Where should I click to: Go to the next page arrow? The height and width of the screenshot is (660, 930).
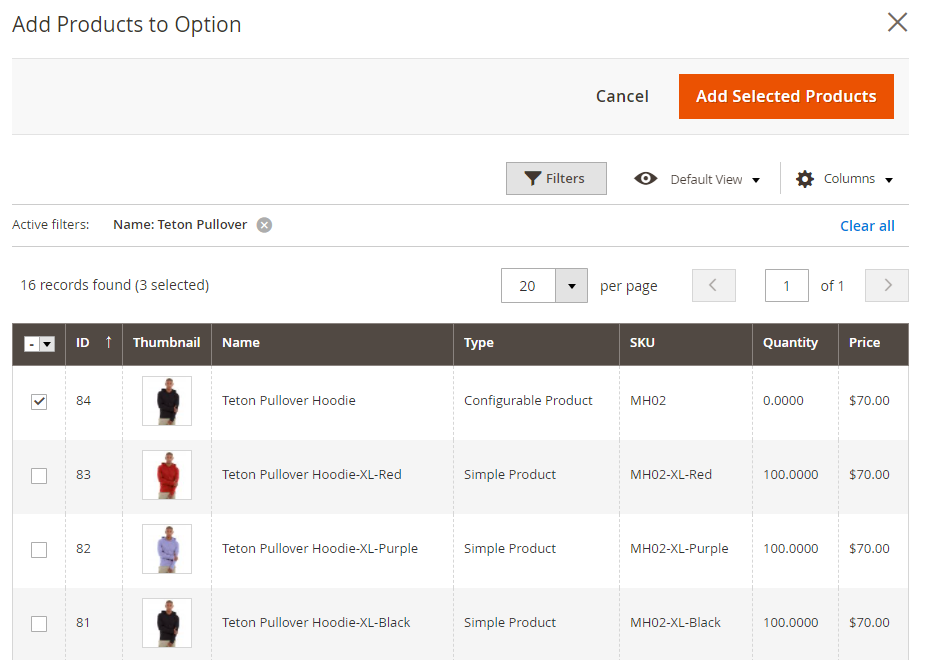coord(886,286)
